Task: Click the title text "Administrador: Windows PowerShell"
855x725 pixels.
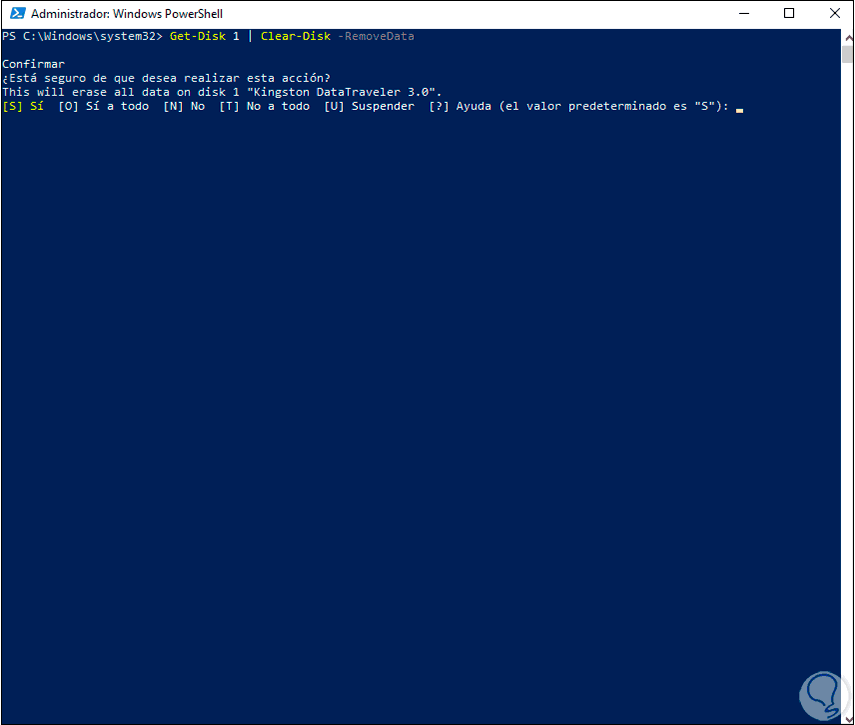Action: coord(127,14)
